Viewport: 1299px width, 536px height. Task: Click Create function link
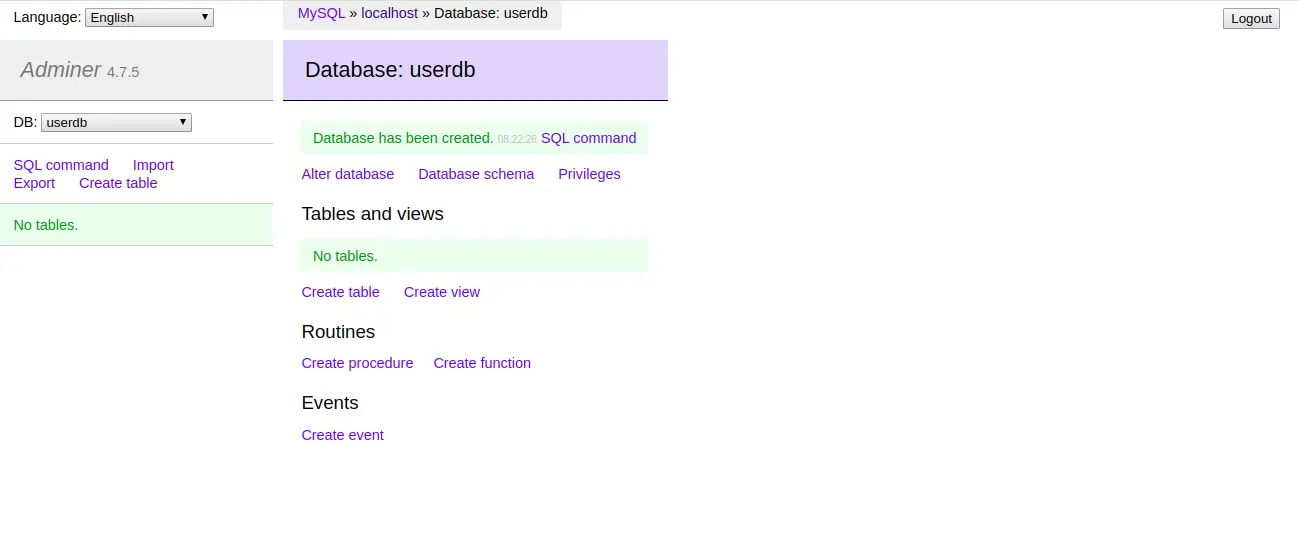pyautogui.click(x=482, y=363)
